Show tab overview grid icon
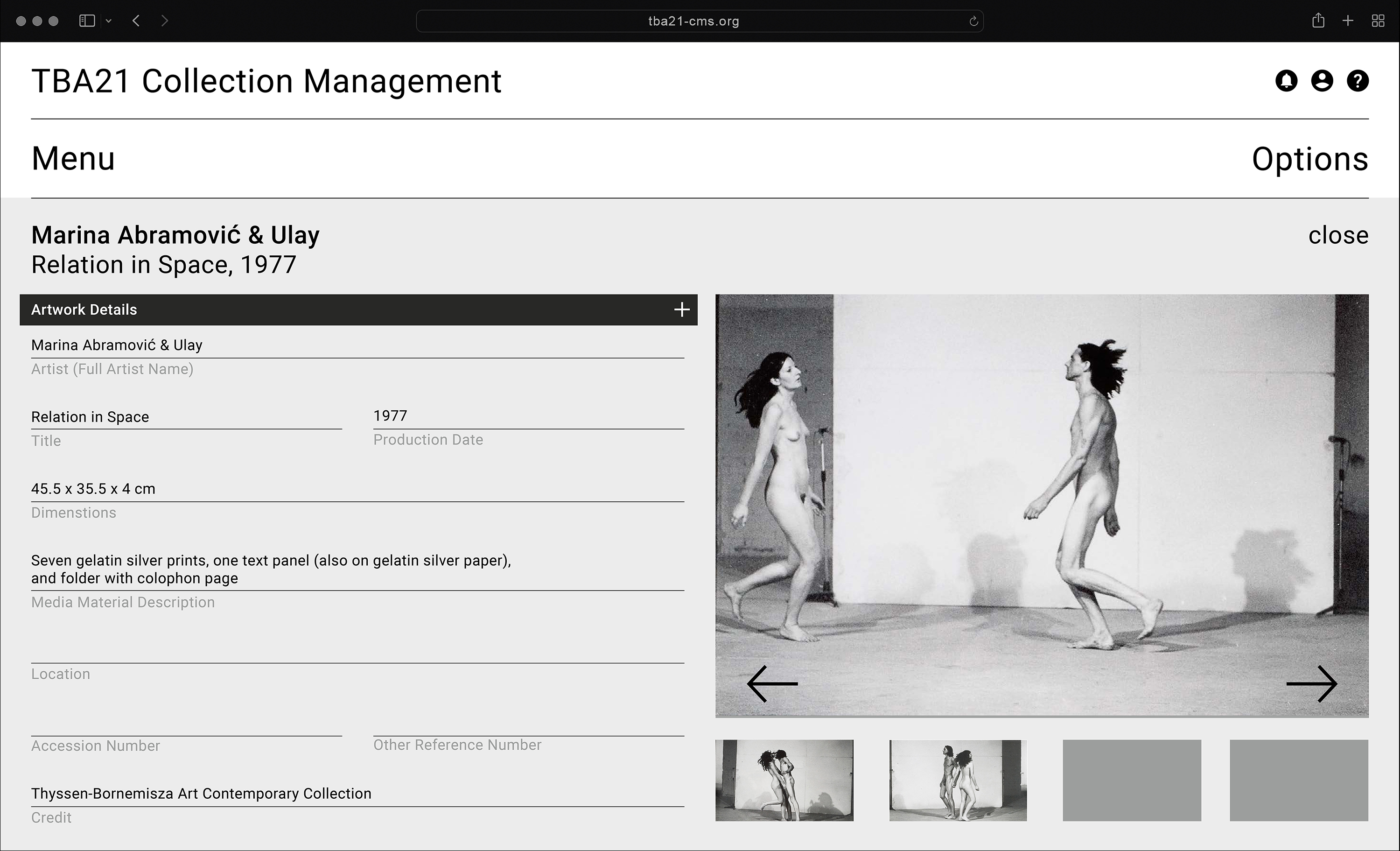Screen dimensions: 1400x851 point(1378,21)
